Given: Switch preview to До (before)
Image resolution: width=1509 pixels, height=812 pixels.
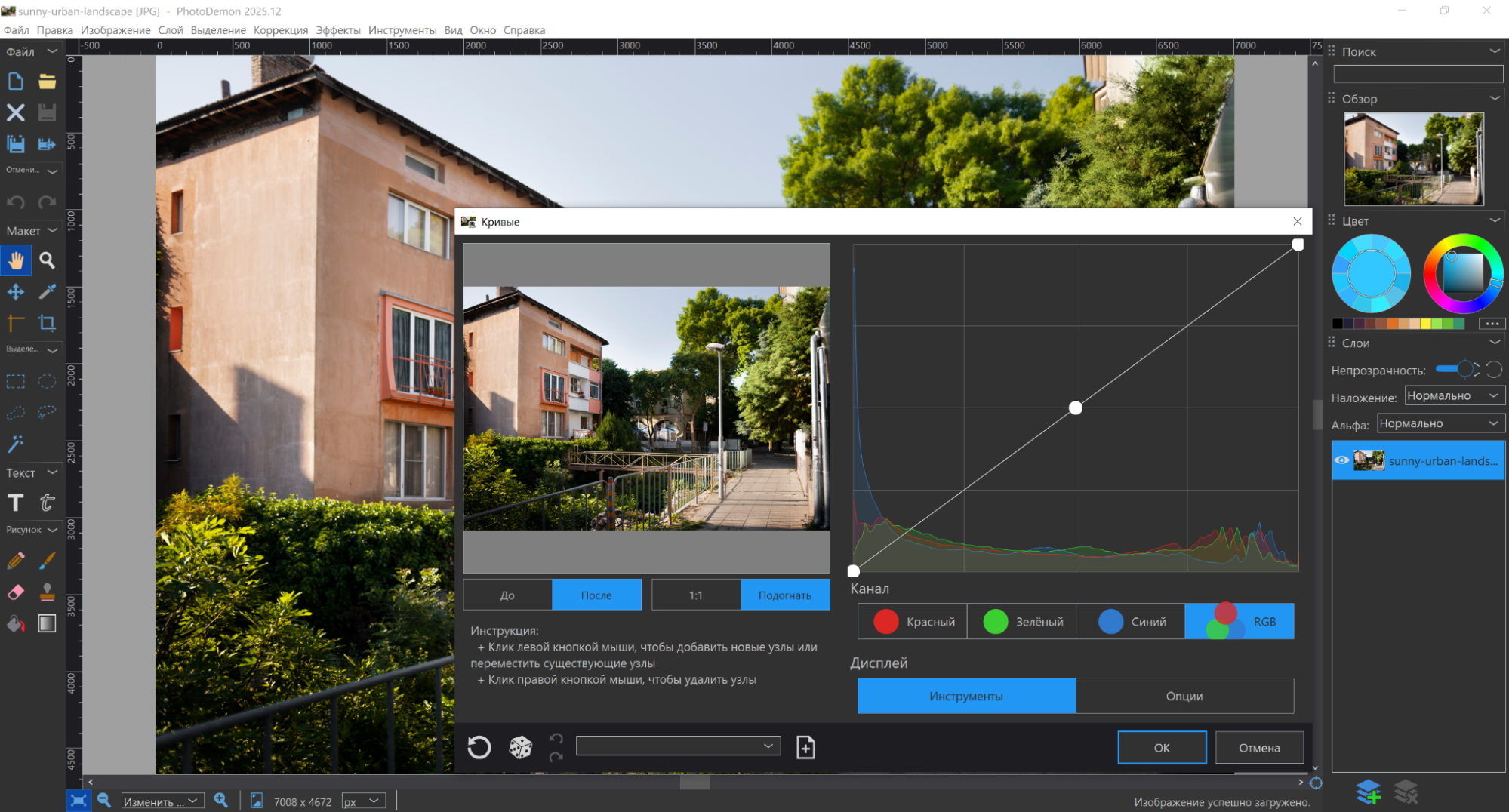Looking at the screenshot, I should pyautogui.click(x=507, y=595).
